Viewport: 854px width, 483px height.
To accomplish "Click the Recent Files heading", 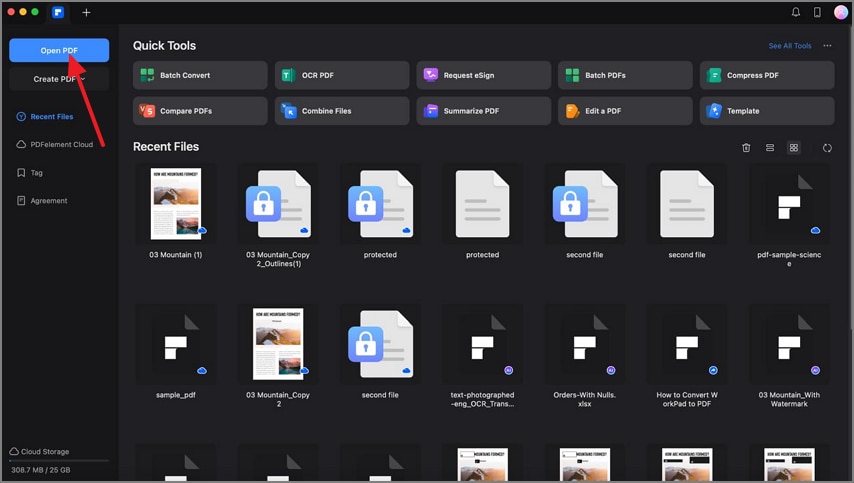I will [166, 146].
